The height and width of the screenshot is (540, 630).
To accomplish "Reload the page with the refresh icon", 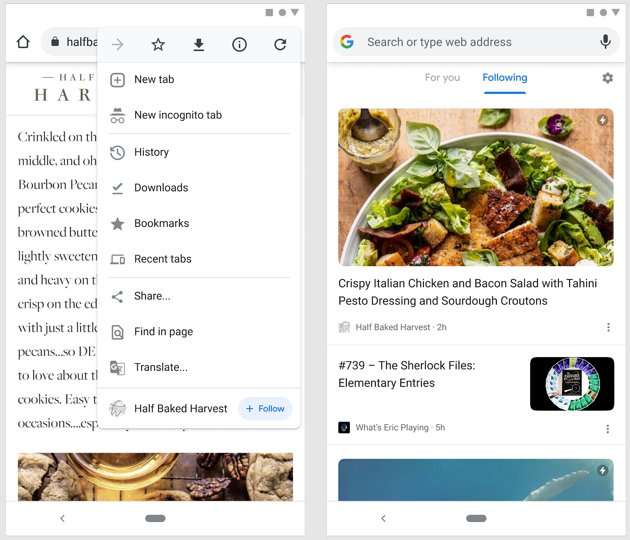I will coord(280,44).
